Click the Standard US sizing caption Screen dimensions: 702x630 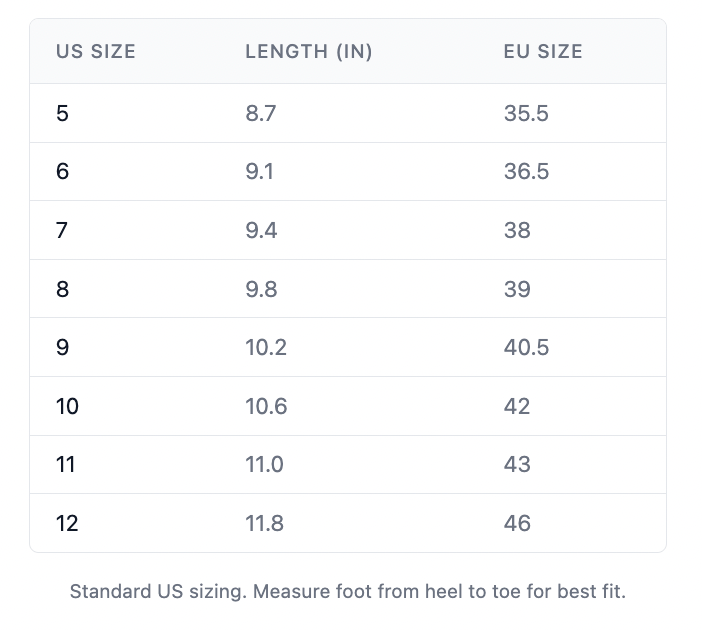point(347,591)
